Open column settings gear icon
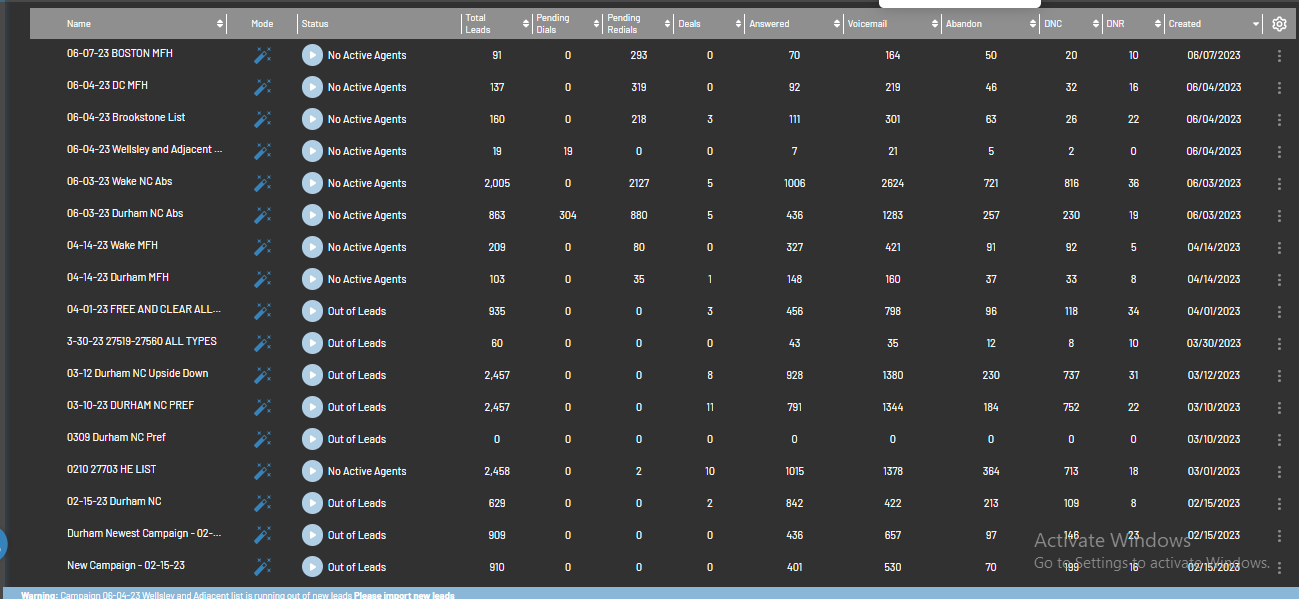 click(1279, 24)
